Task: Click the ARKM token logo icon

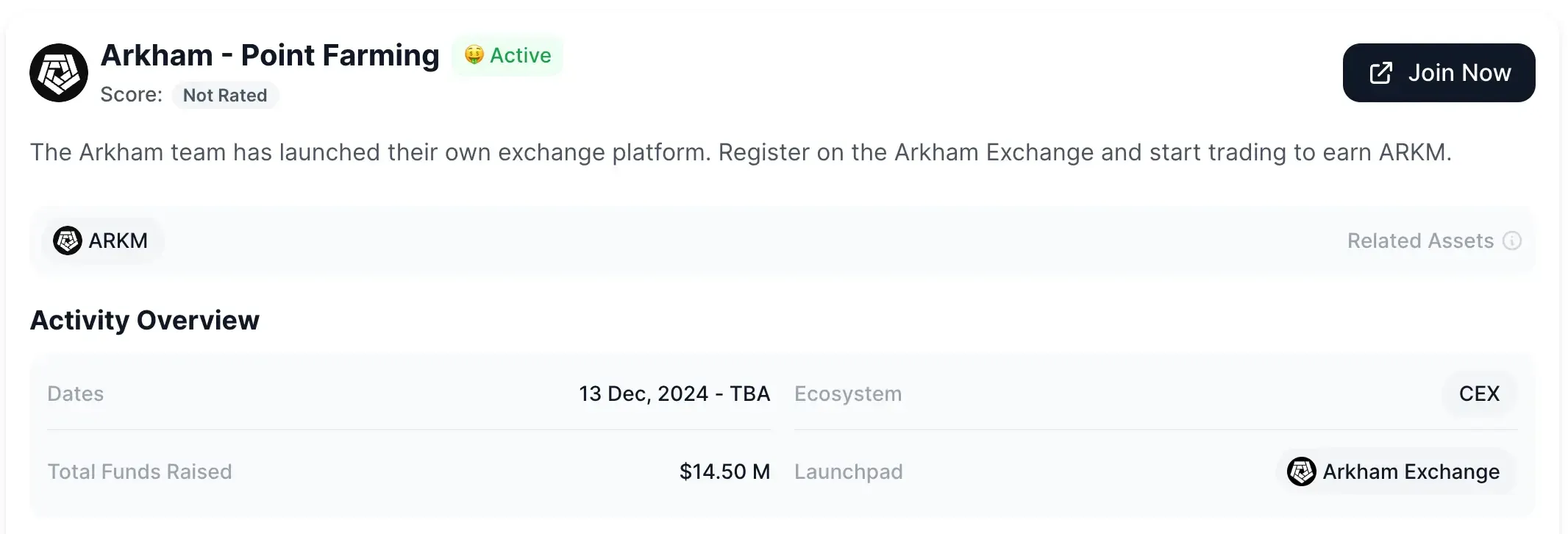Action: click(x=68, y=241)
